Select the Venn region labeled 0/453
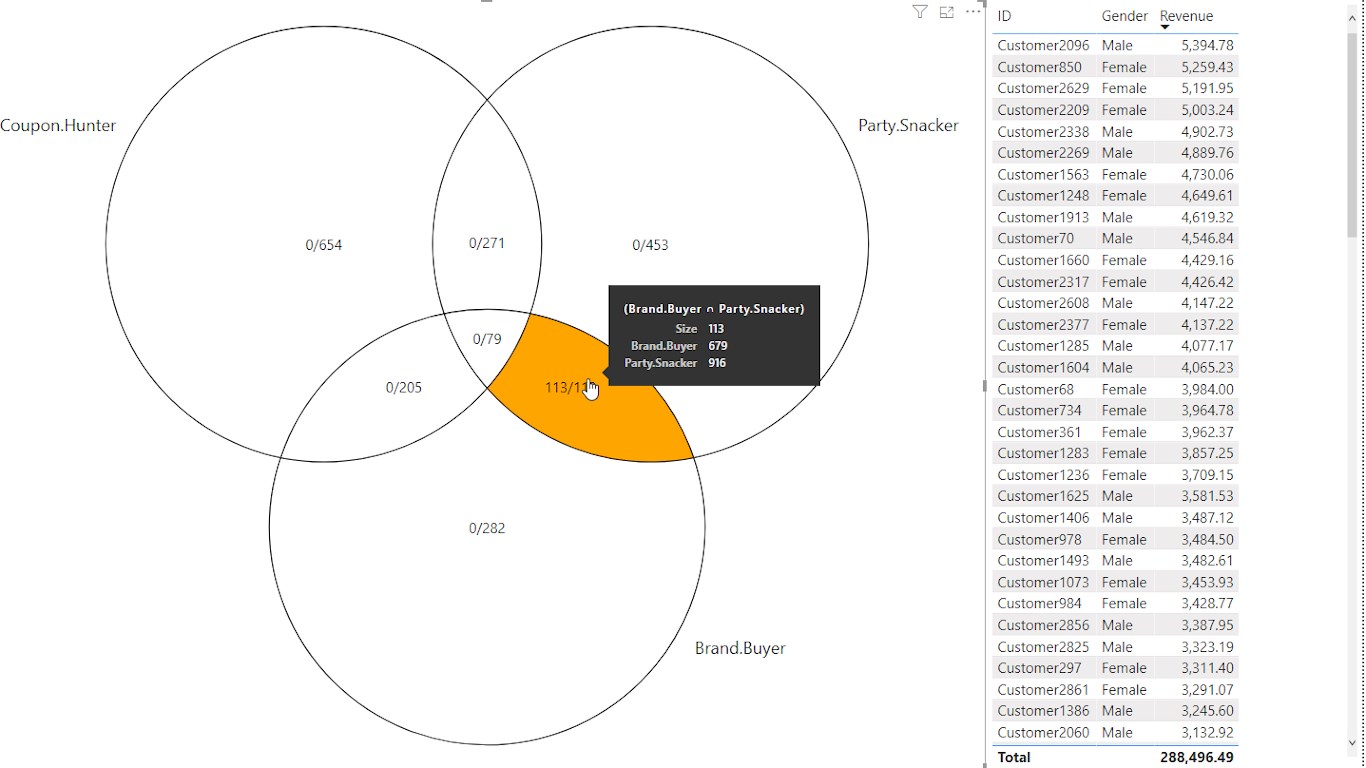1366x768 pixels. [650, 245]
